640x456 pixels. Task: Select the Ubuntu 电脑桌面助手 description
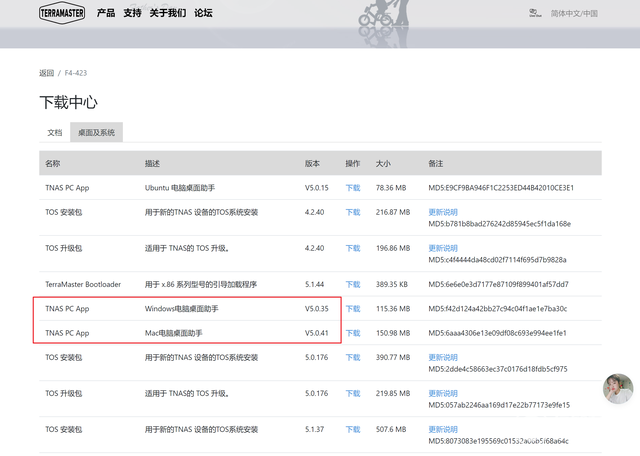tap(180, 188)
